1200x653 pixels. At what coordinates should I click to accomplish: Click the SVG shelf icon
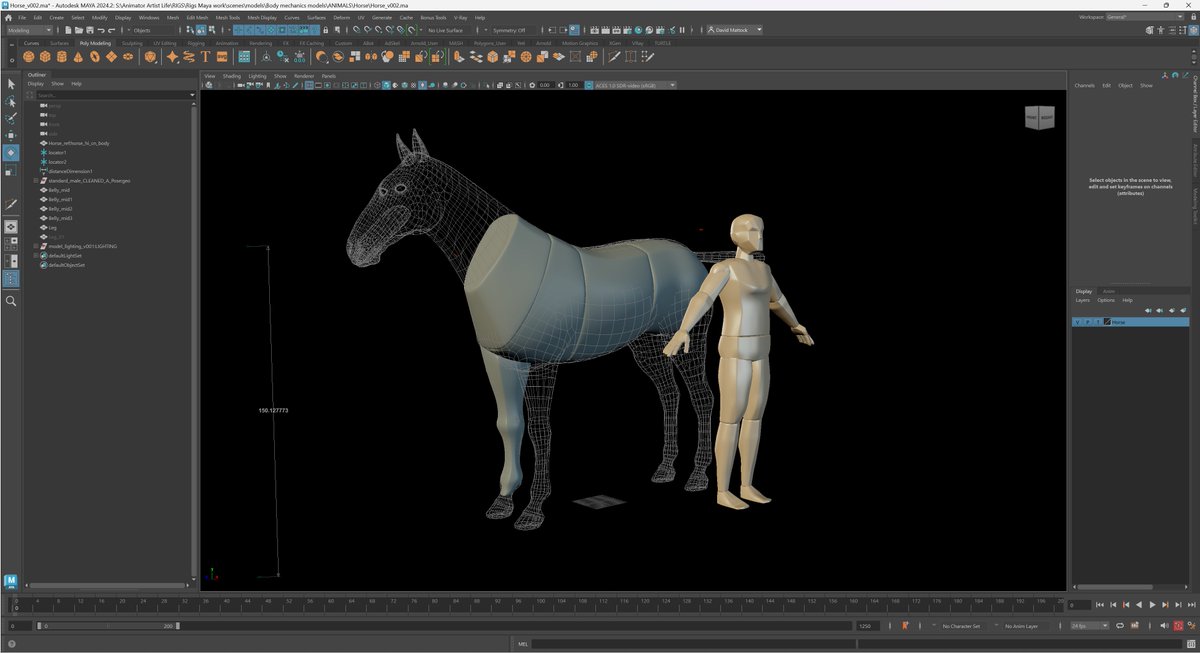222,57
